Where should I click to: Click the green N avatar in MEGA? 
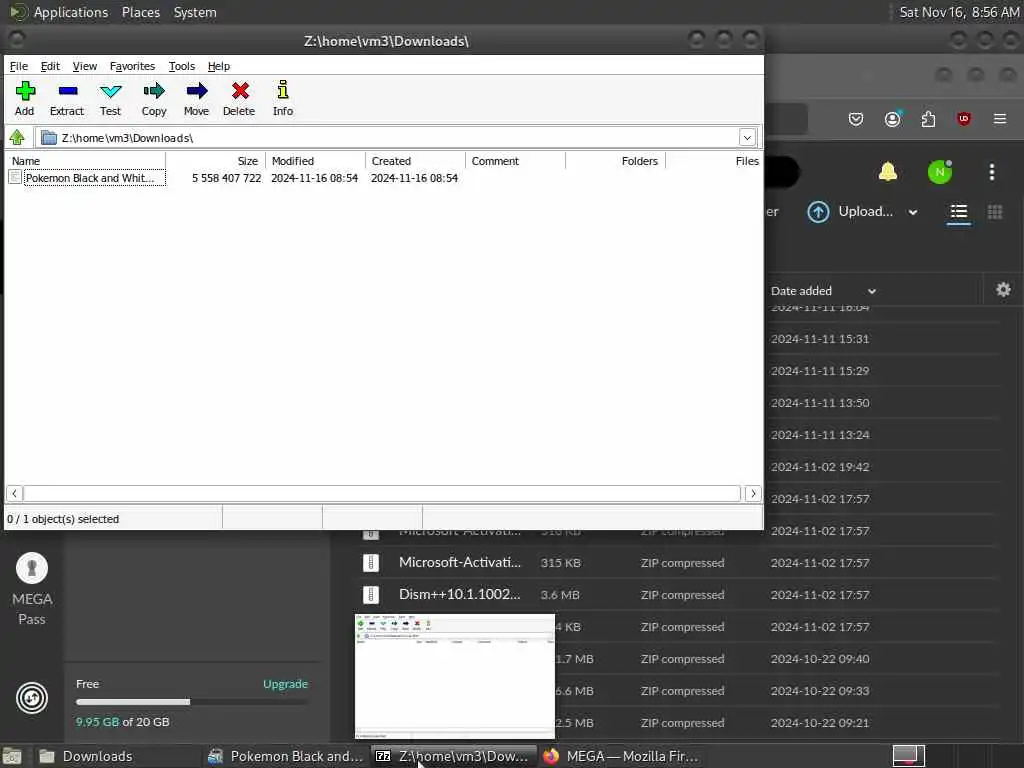tap(940, 172)
